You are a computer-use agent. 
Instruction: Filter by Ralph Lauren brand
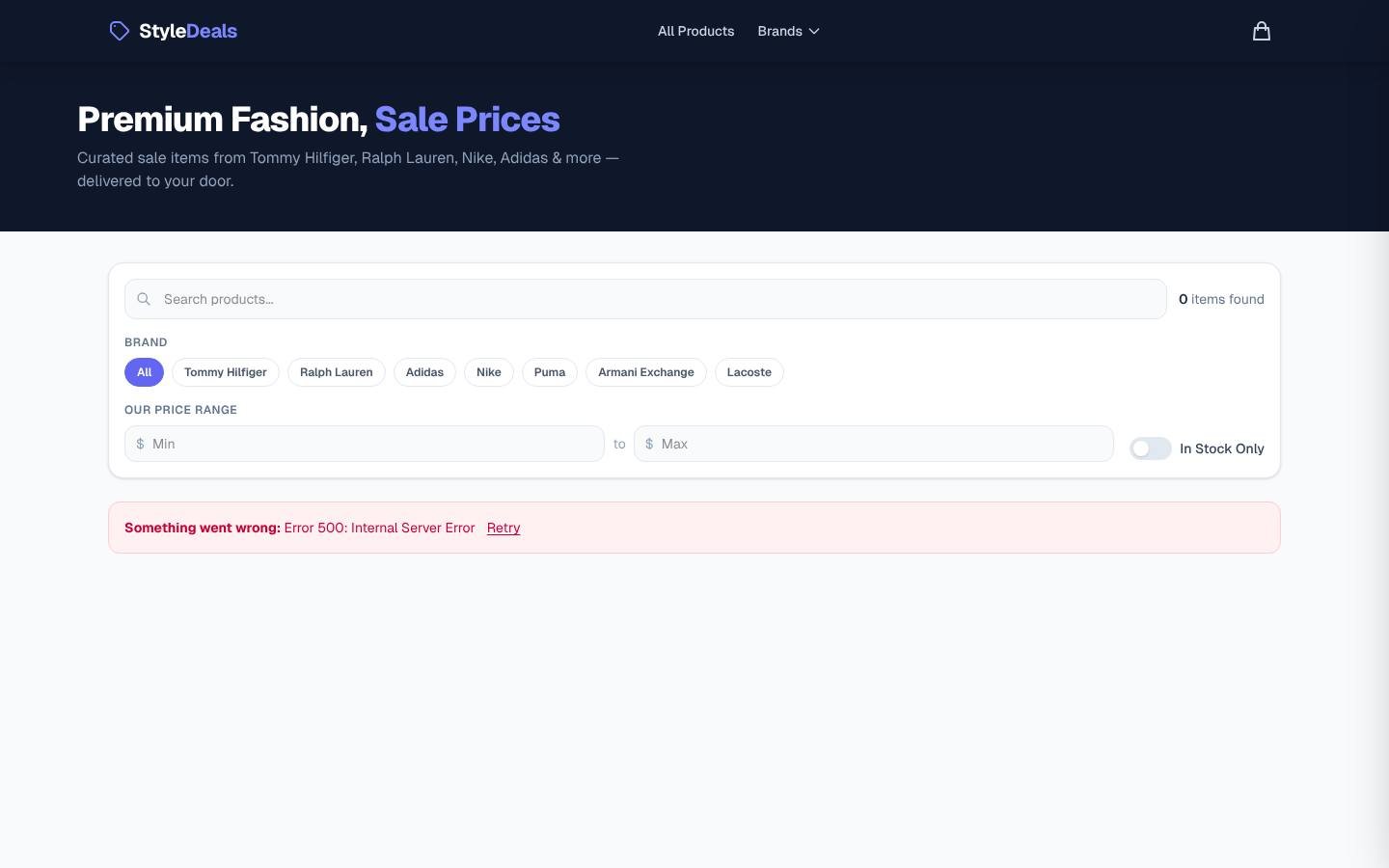coord(337,372)
